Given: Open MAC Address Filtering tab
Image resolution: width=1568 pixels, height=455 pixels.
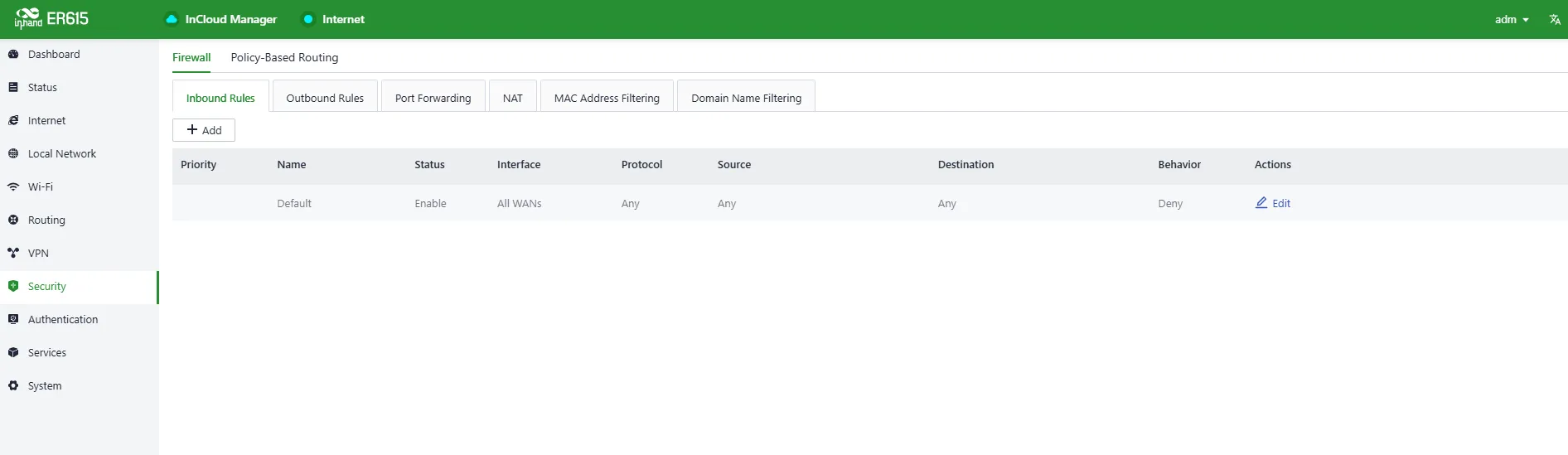Looking at the screenshot, I should coord(607,97).
